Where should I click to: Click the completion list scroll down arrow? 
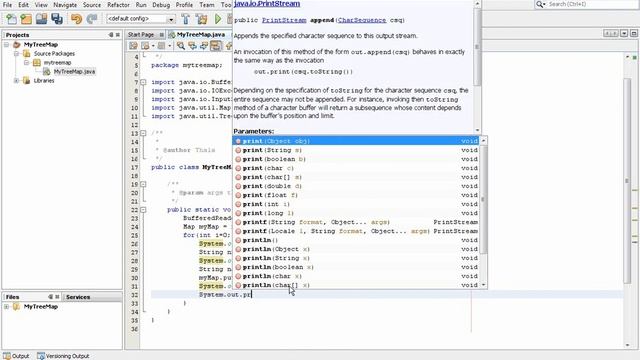point(484,284)
